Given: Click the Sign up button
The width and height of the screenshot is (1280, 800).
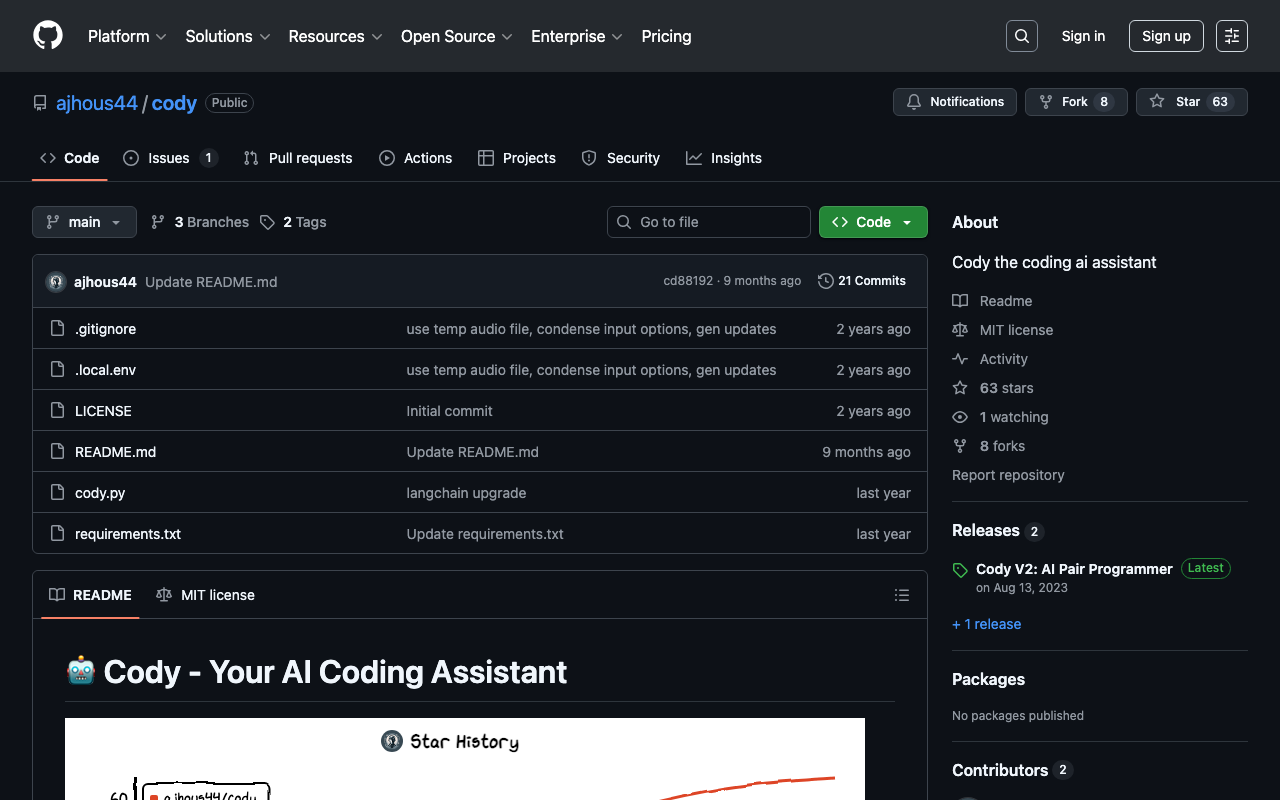Looking at the screenshot, I should [x=1165, y=36].
